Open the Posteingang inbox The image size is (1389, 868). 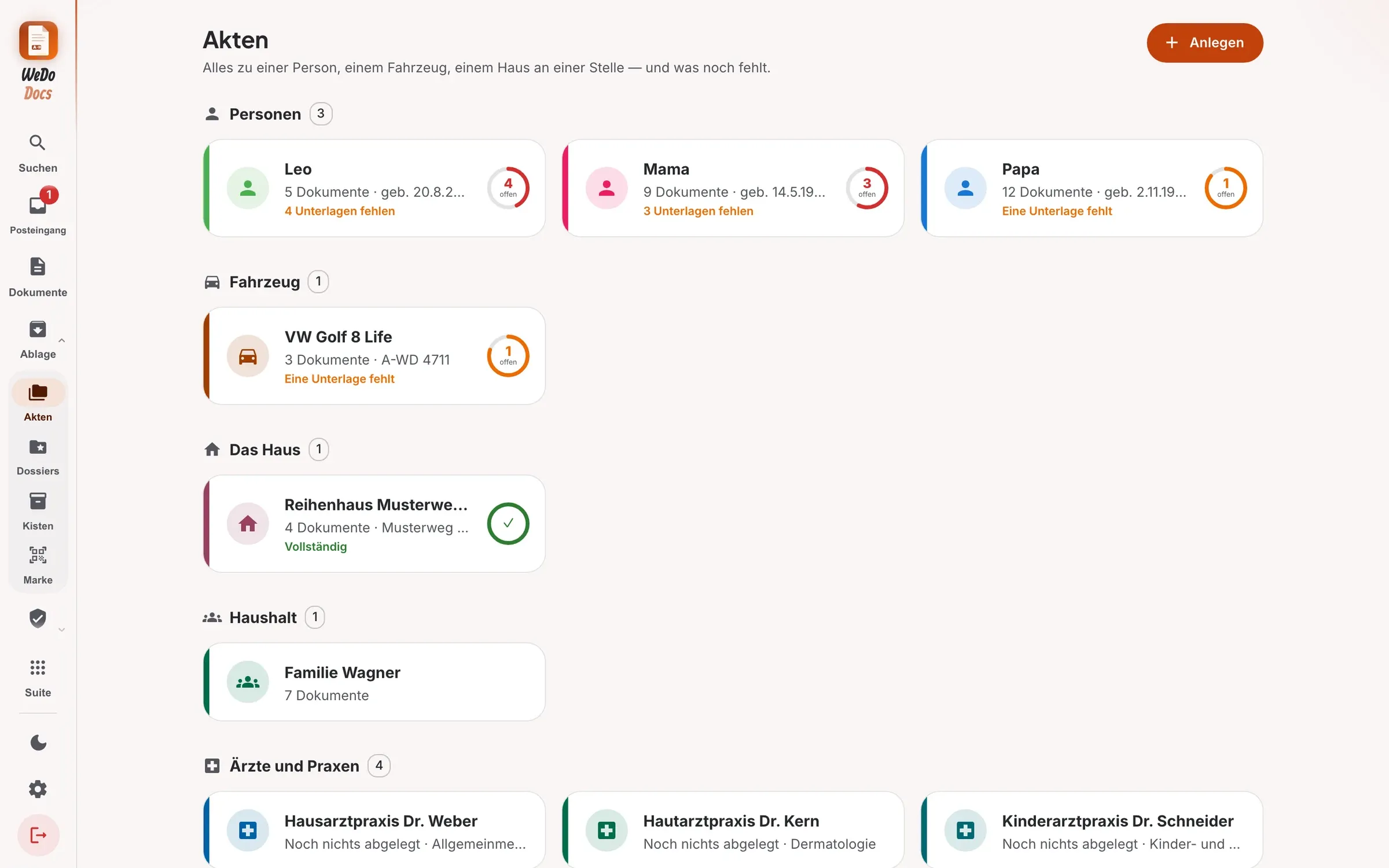(38, 214)
